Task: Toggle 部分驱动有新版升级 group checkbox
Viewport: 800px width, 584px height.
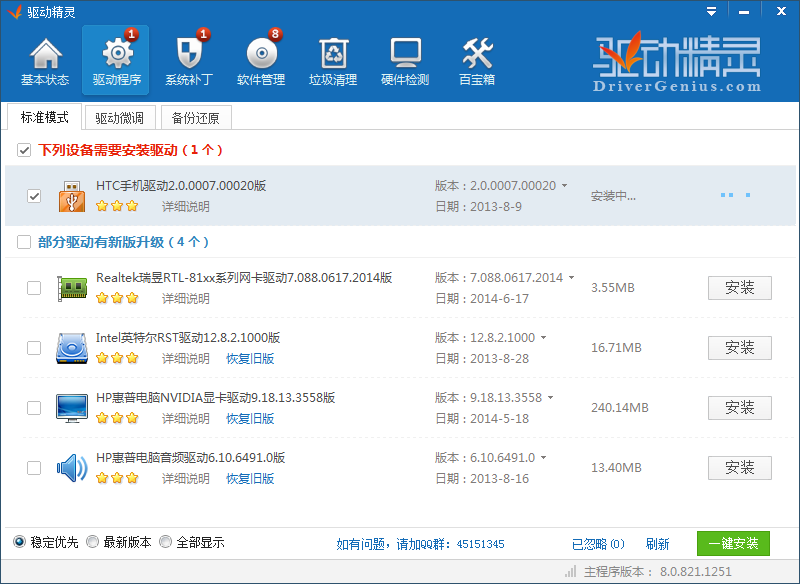Action: coord(24,242)
